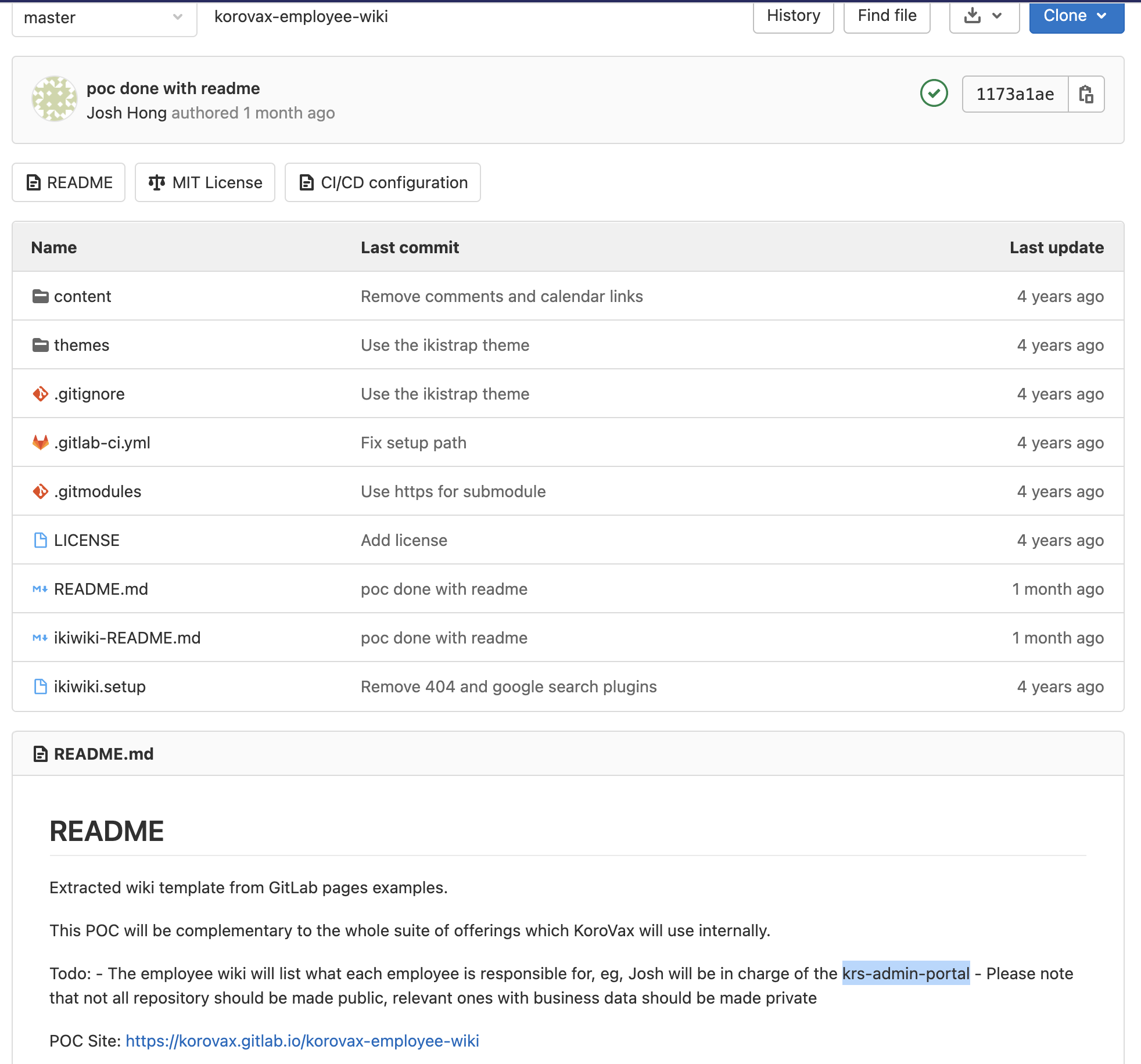Click the .gitlab-ci.yml GitLab icon
The width and height of the screenshot is (1141, 1064).
41,443
